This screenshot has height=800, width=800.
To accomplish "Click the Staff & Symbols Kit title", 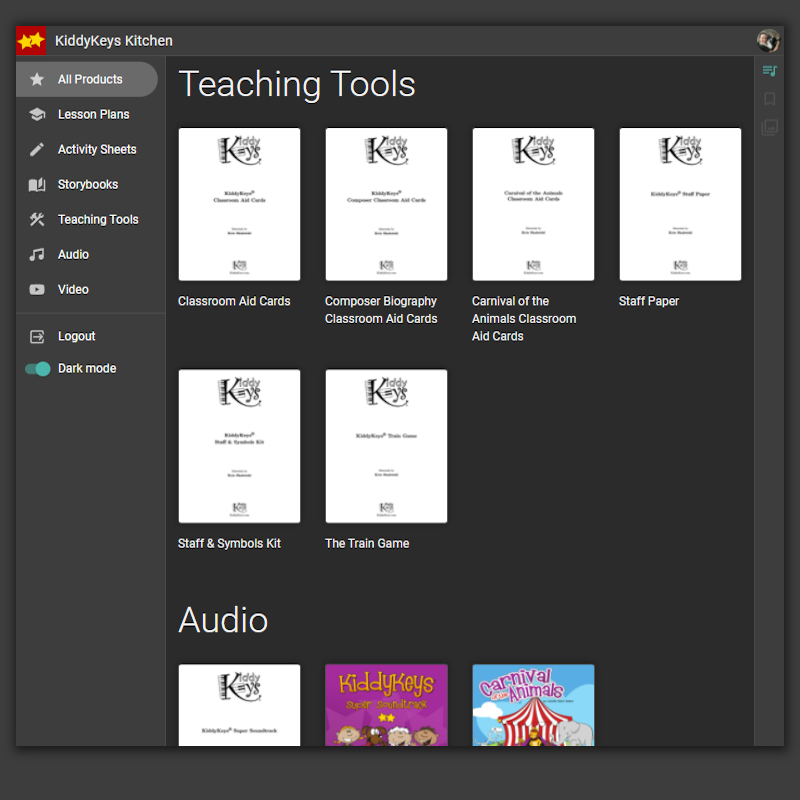I will click(229, 544).
